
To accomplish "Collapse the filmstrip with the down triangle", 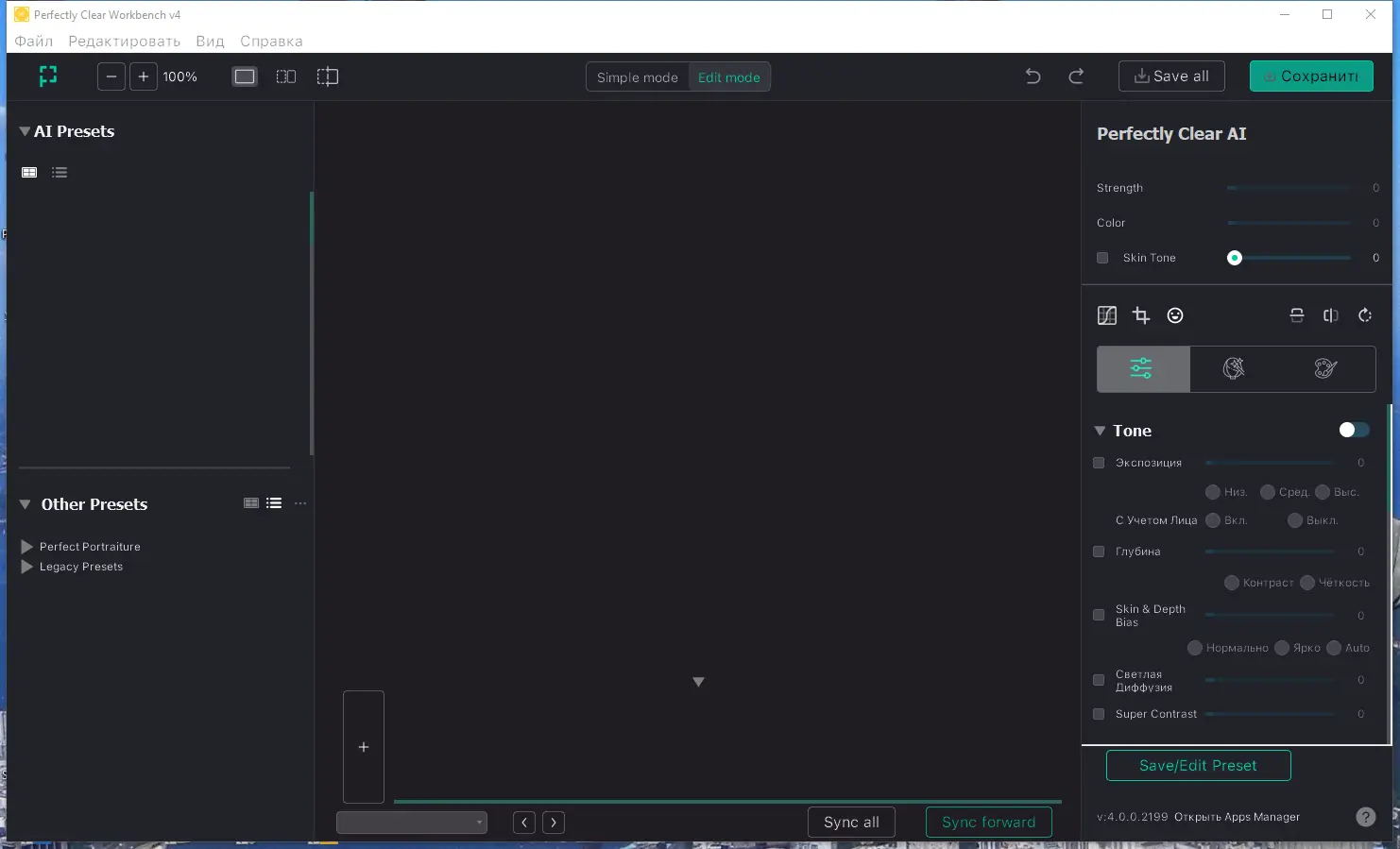I will 699,682.
